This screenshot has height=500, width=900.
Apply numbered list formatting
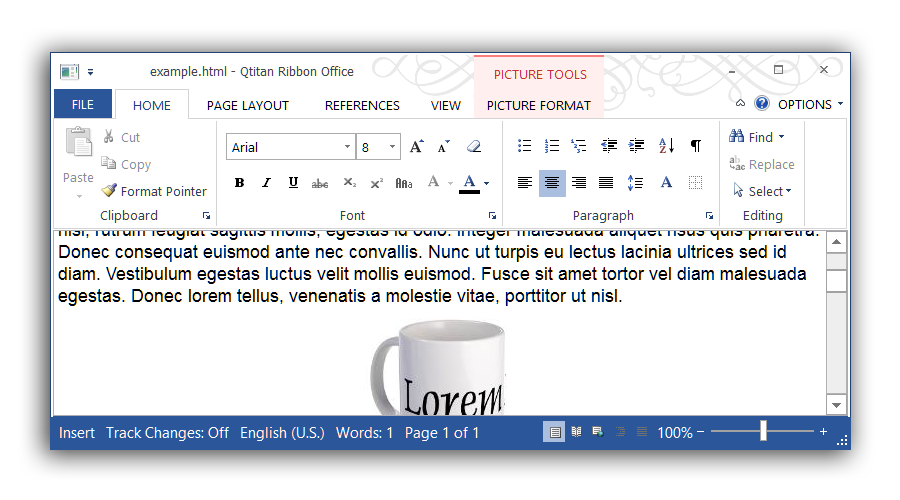(x=552, y=146)
